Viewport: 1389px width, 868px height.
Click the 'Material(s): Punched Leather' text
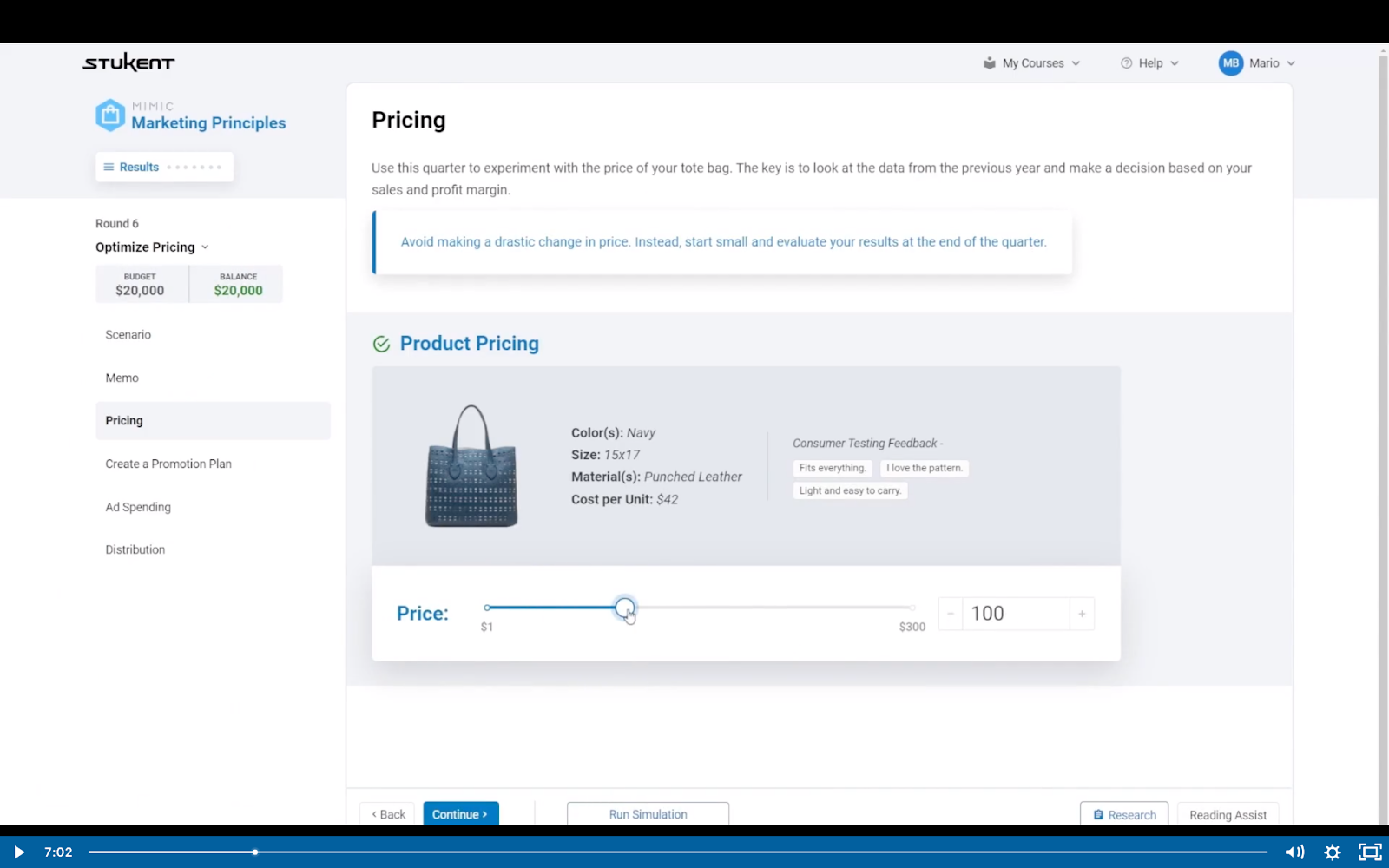pos(656,477)
